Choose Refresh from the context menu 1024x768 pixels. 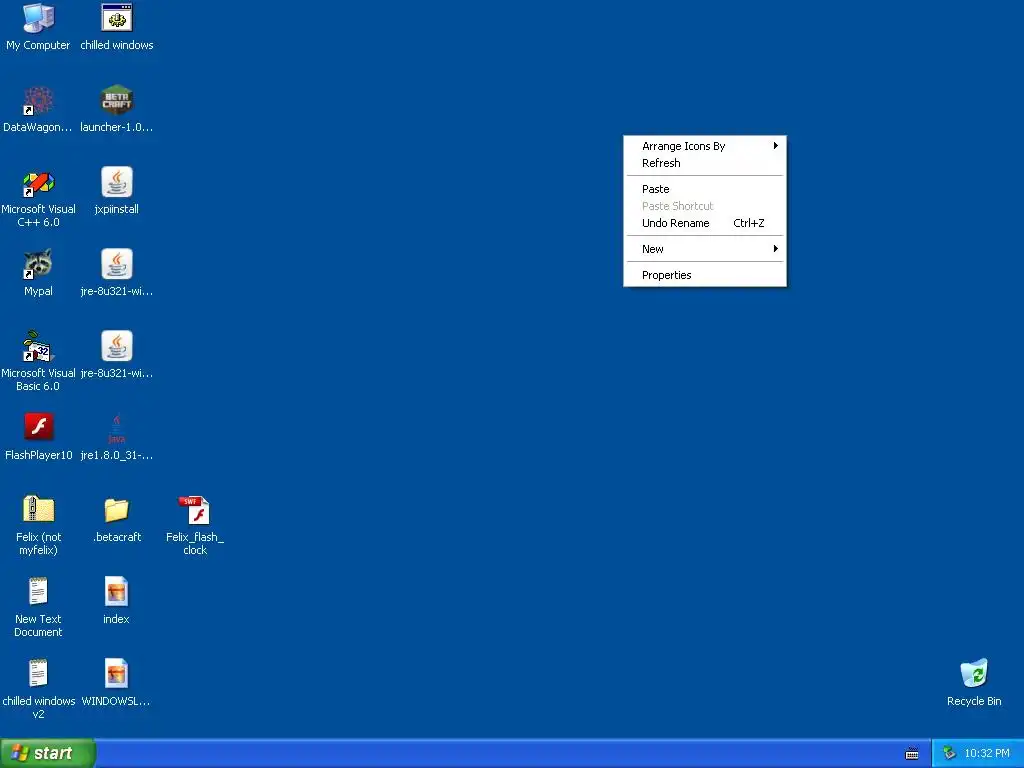(x=705, y=163)
